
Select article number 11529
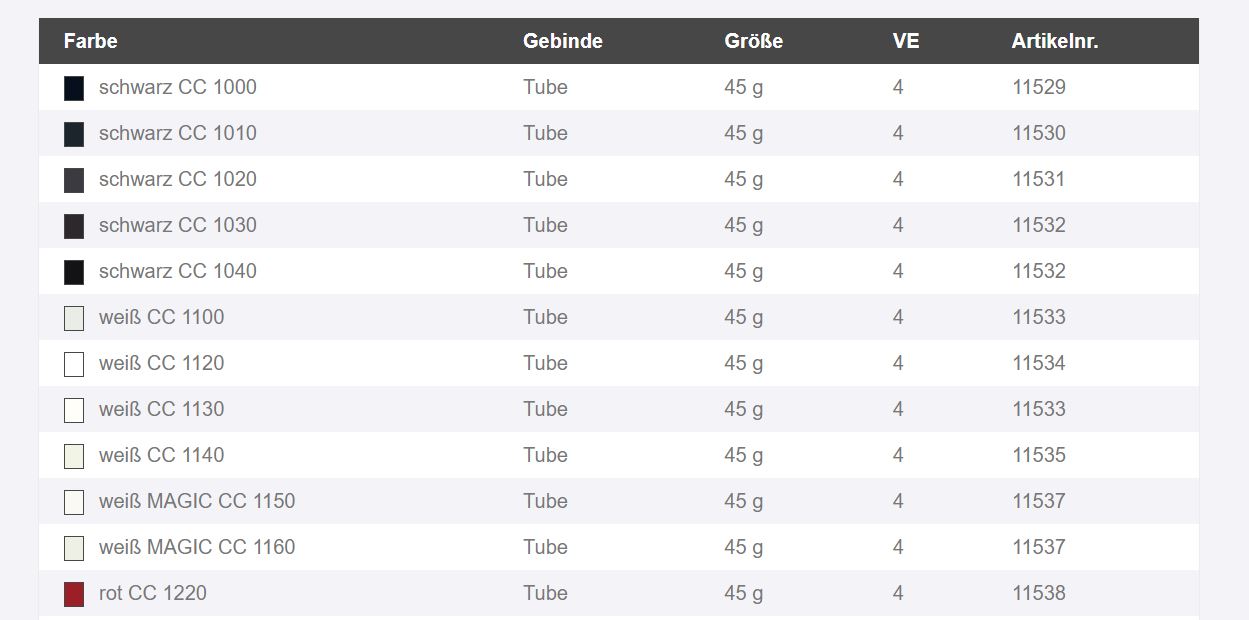[1039, 87]
